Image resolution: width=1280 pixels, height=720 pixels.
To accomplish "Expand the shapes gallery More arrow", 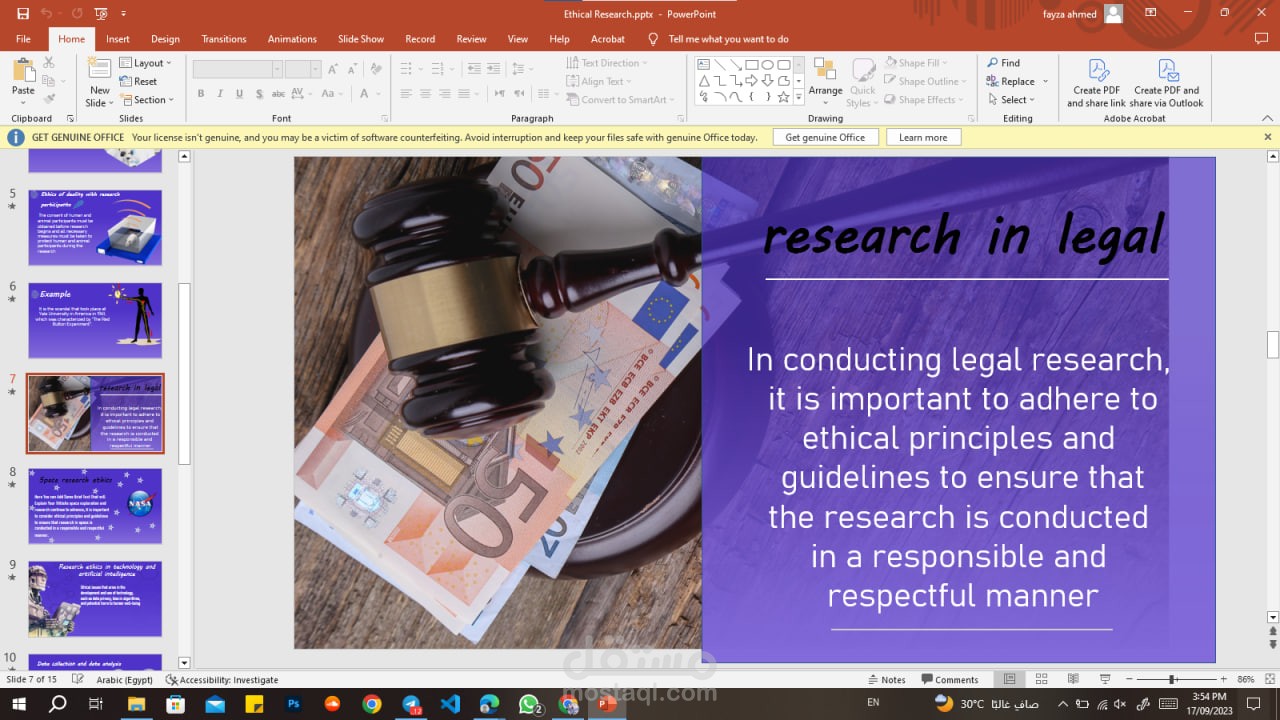I will tap(799, 98).
